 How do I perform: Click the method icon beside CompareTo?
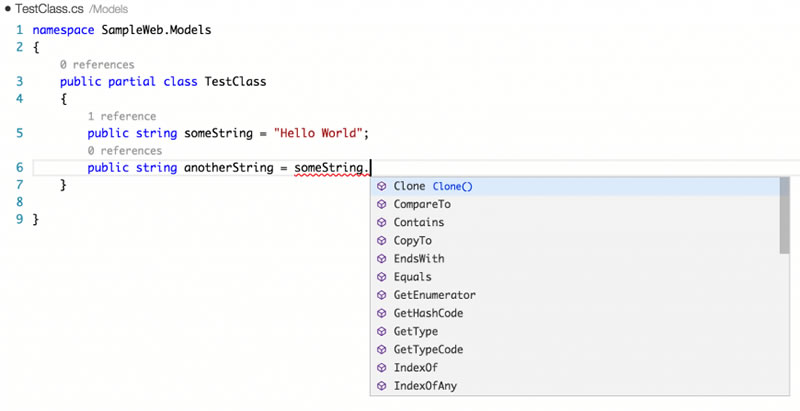(x=381, y=204)
